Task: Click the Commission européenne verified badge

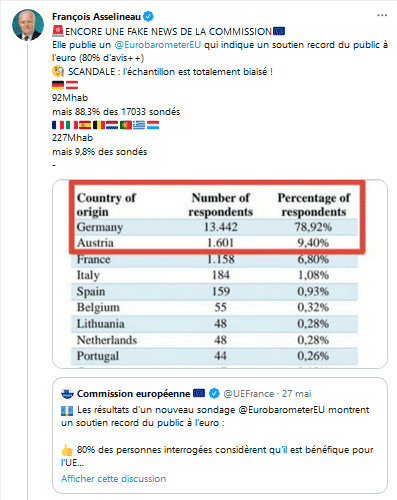Action: [x=214, y=394]
